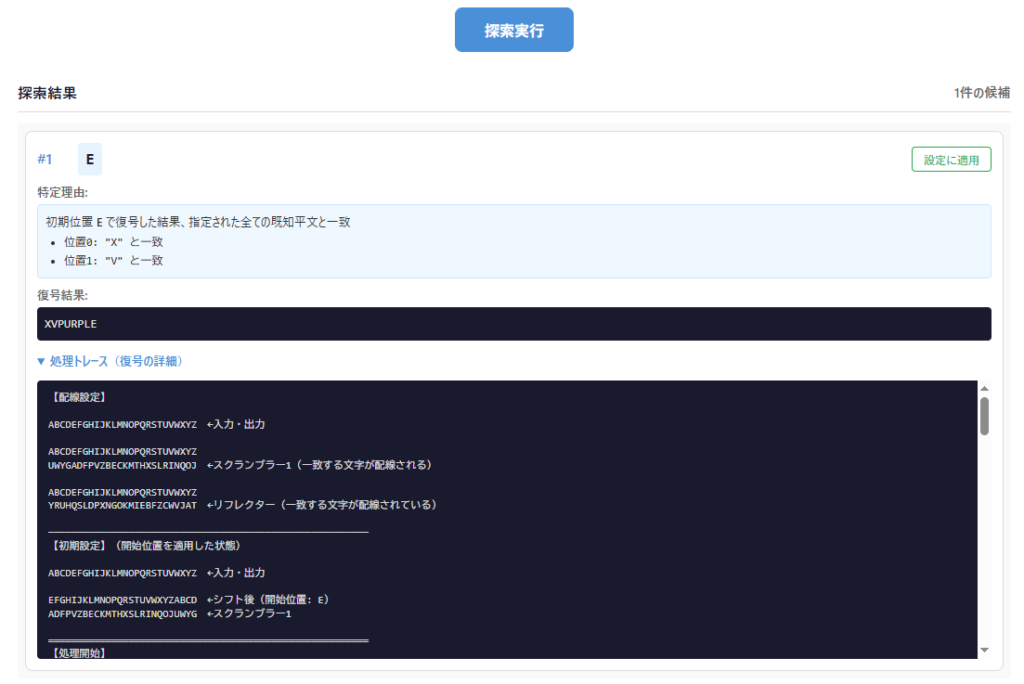The width and height of the screenshot is (1024, 684).
Task: Click the trace panel scrollbar thumb
Action: point(984,416)
